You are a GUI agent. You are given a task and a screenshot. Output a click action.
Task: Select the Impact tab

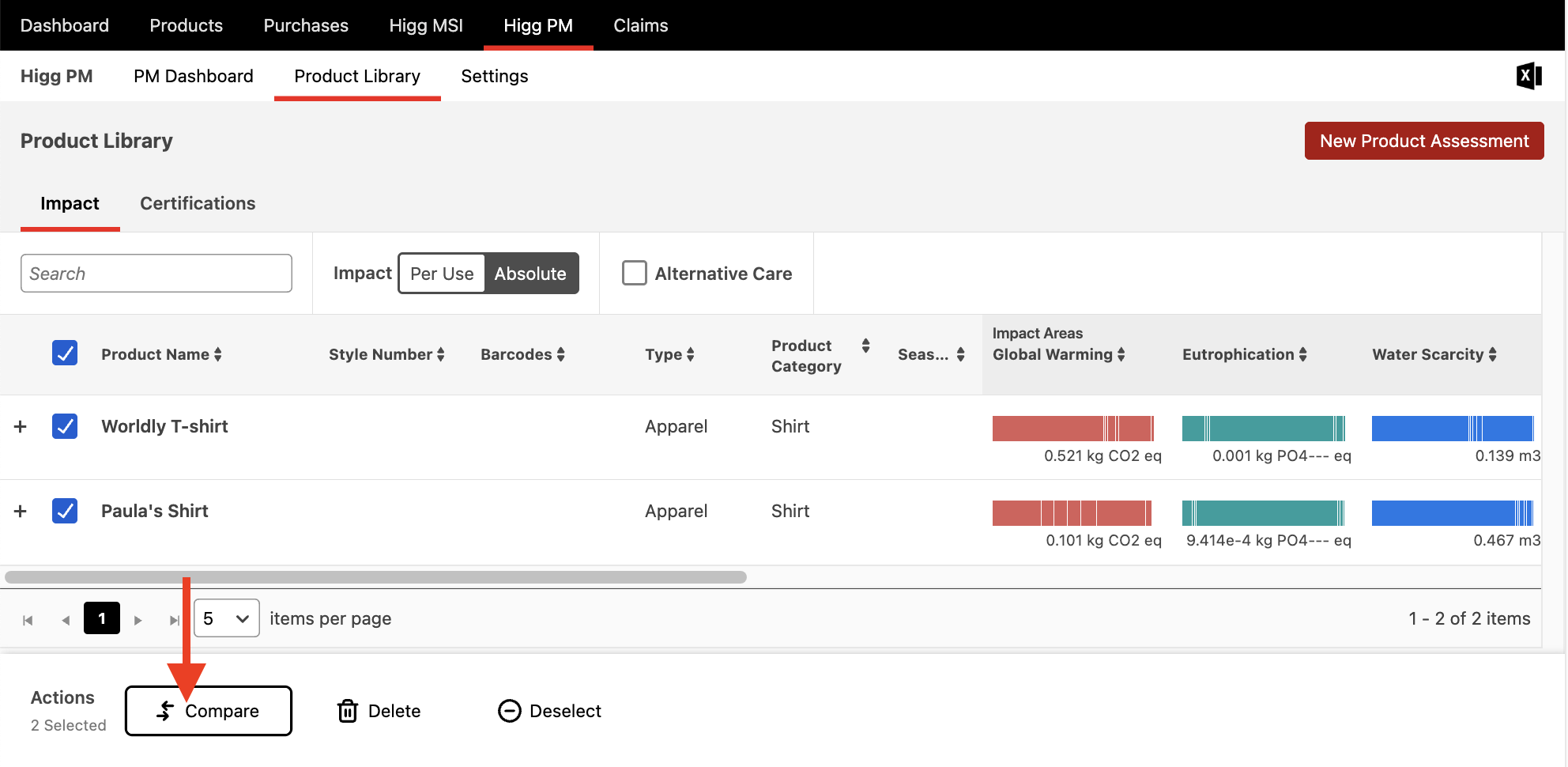[70, 203]
